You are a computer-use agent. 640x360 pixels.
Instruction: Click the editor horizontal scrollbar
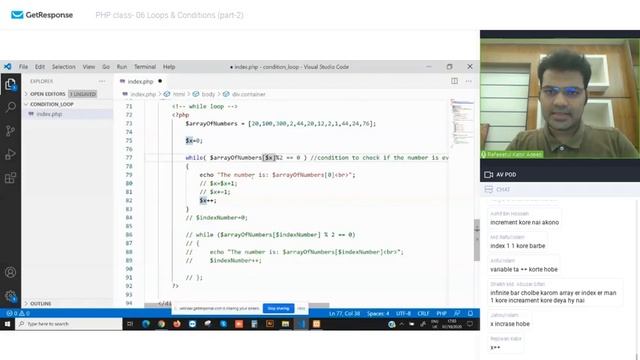237,305
